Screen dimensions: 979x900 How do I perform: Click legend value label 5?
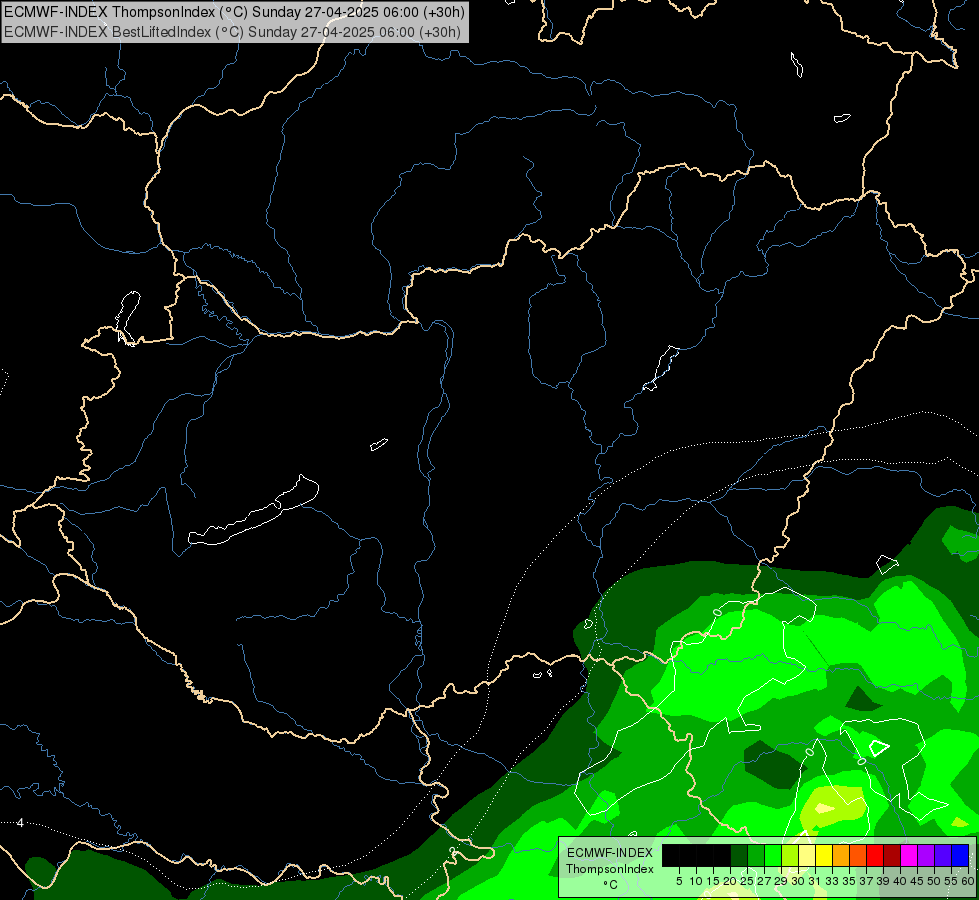[x=679, y=881]
